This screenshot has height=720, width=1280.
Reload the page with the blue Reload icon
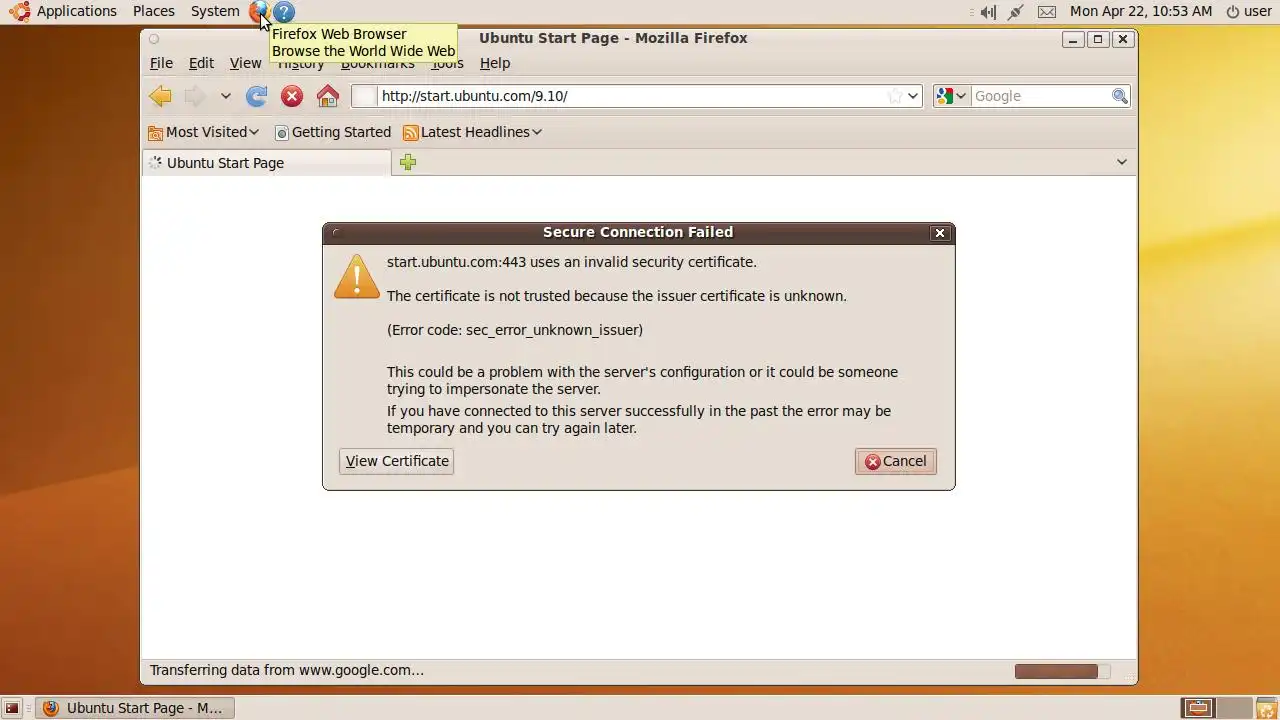click(257, 96)
